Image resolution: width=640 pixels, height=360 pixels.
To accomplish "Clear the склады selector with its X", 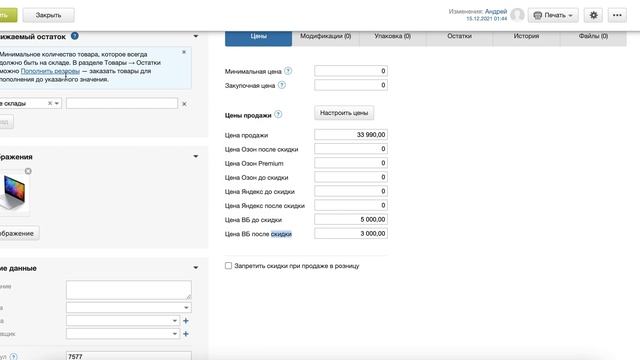I will (x=50, y=103).
